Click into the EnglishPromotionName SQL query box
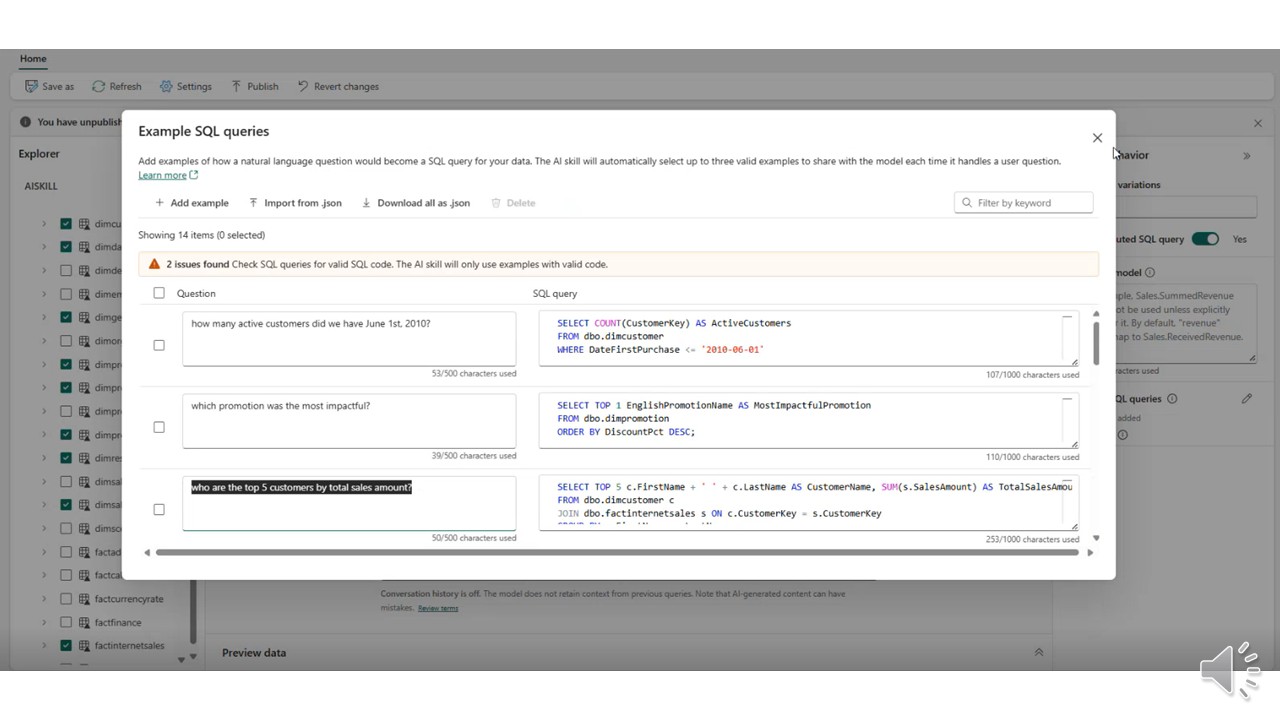 808,420
